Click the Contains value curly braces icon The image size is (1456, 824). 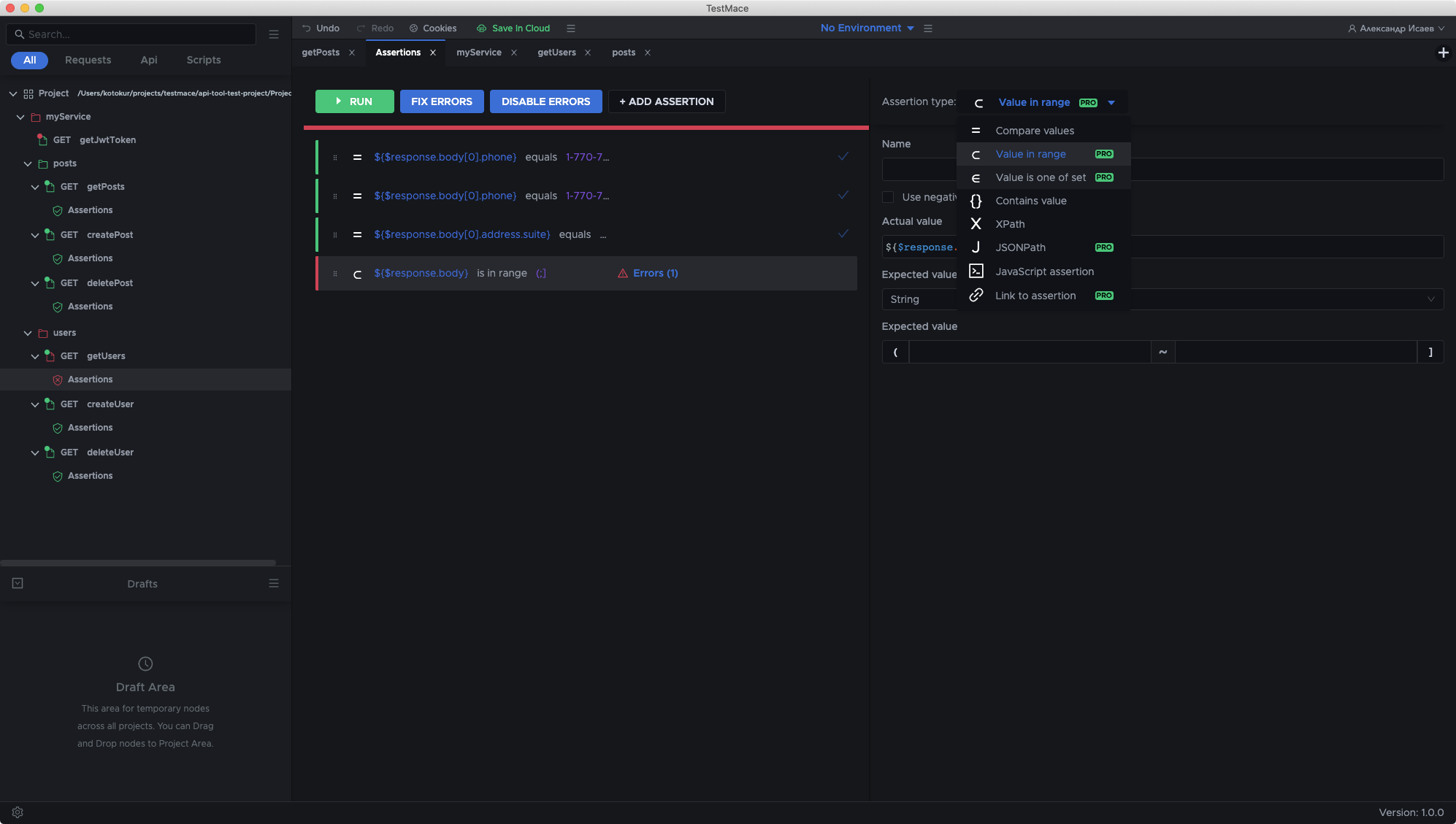tap(976, 201)
